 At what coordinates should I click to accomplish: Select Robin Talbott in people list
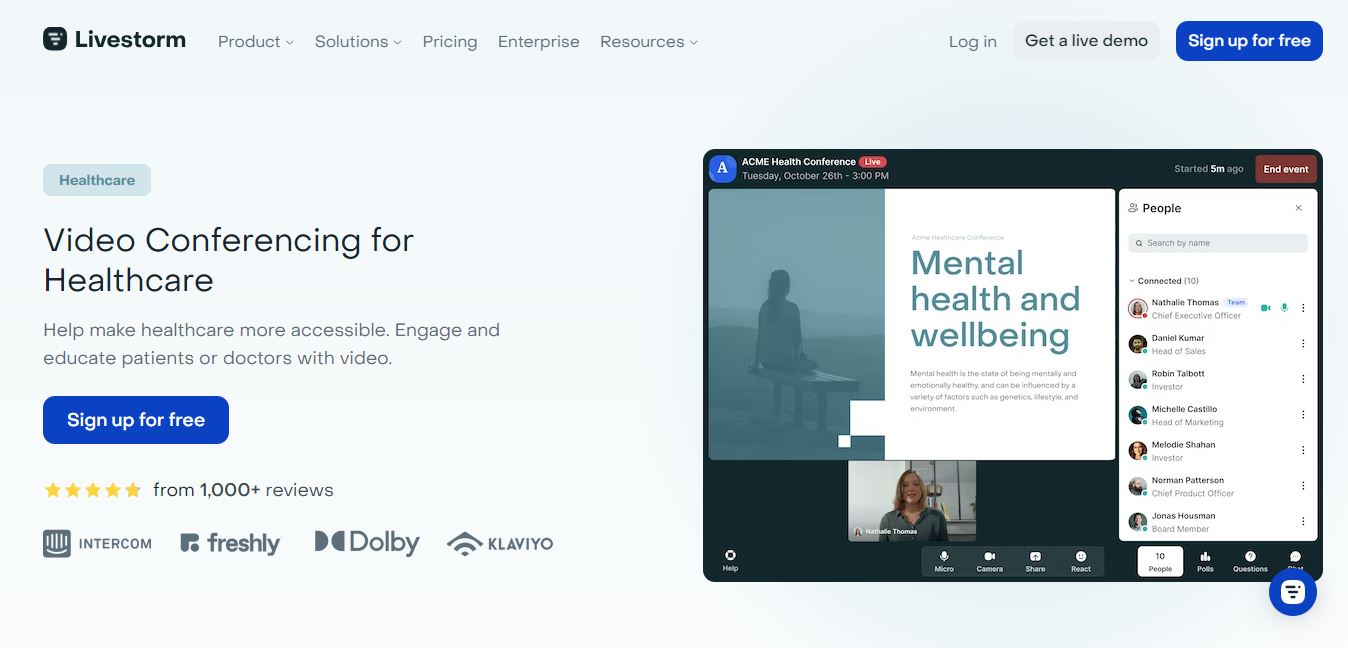point(1218,380)
